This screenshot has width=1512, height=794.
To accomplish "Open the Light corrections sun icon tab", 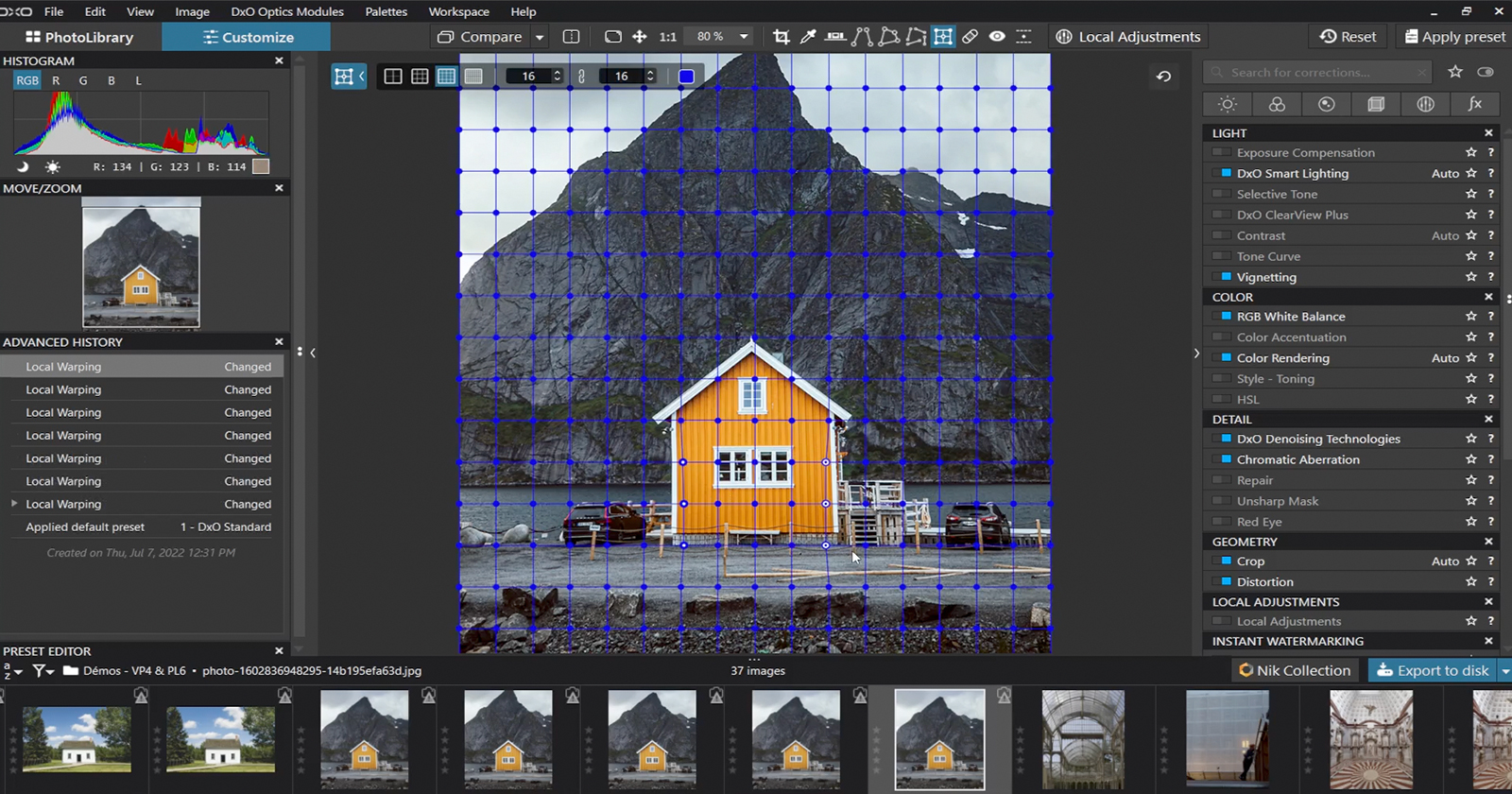I will (1227, 104).
